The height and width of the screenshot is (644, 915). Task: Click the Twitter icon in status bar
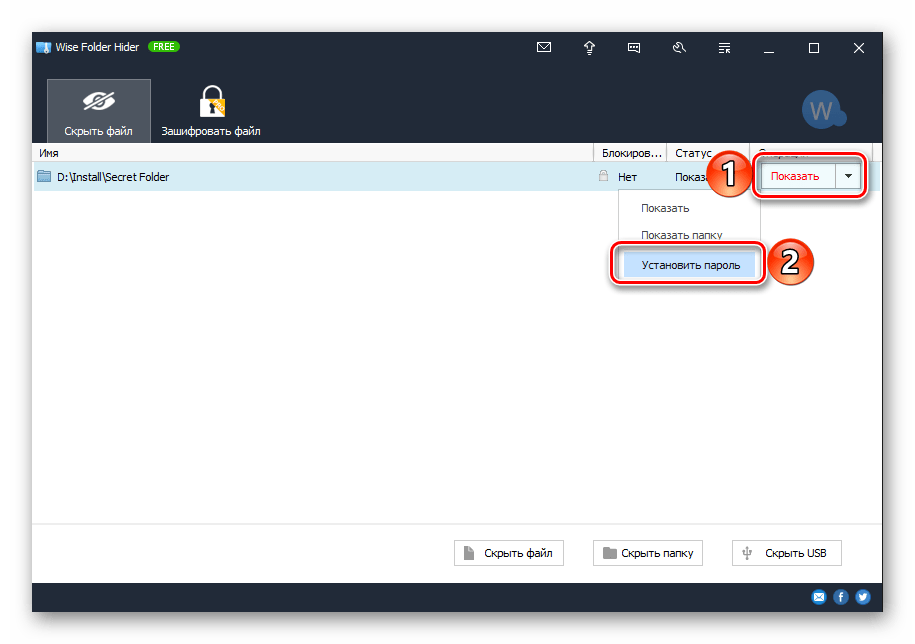pyautogui.click(x=862, y=597)
